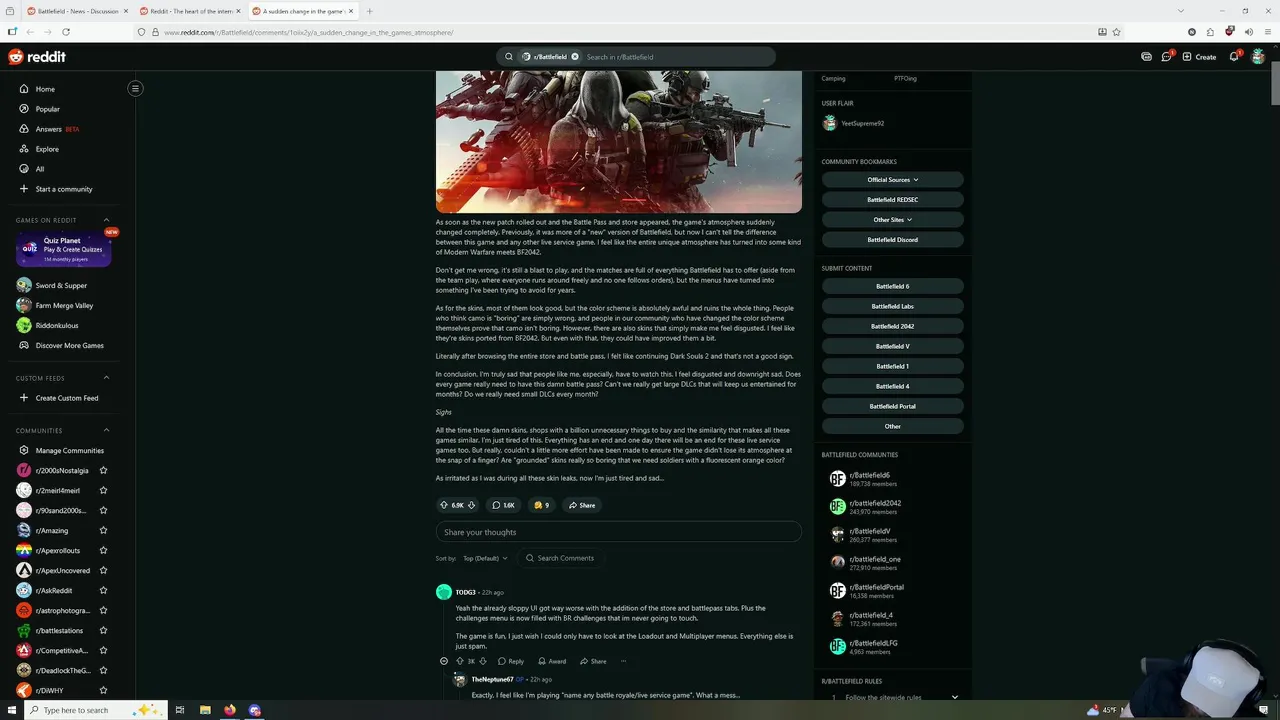
Task: Open the post's comments count button
Action: (x=503, y=505)
